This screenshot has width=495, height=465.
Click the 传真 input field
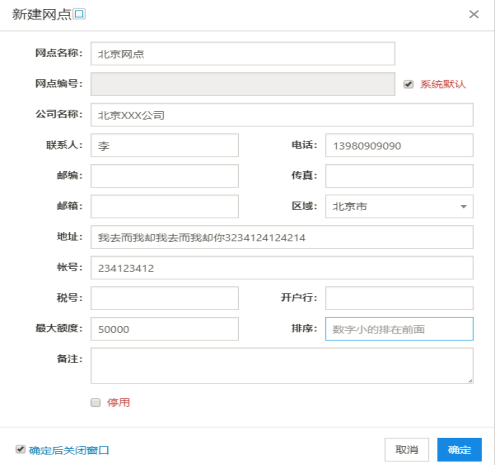tap(399, 176)
